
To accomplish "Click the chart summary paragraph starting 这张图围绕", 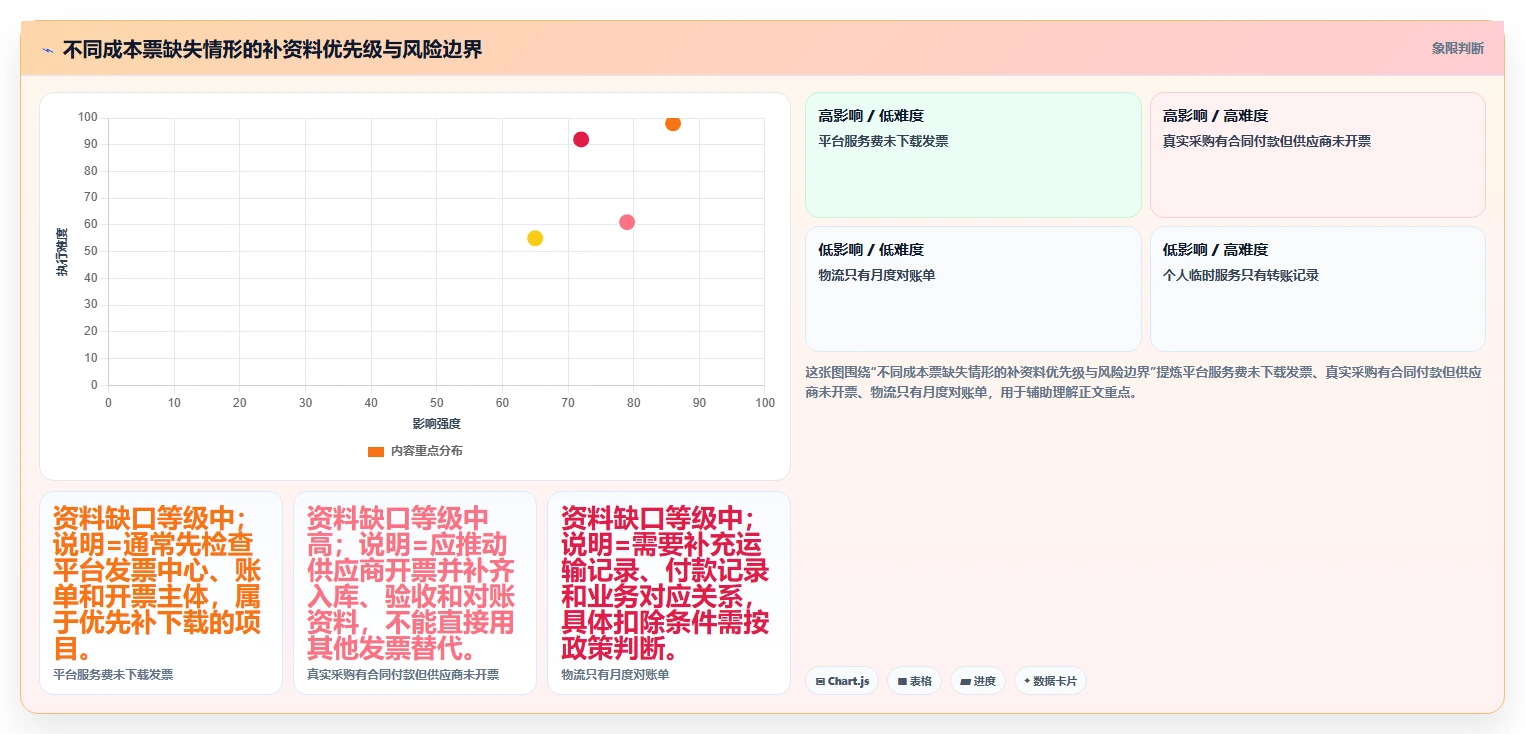I will tap(1144, 382).
